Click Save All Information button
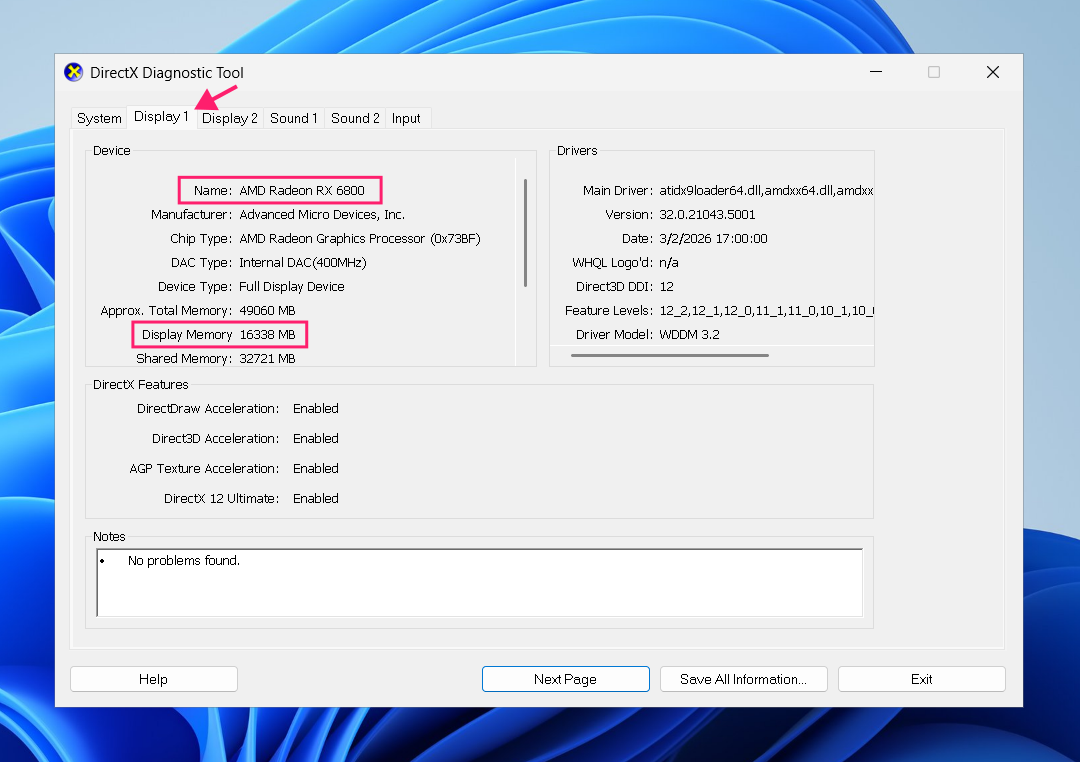 point(743,679)
